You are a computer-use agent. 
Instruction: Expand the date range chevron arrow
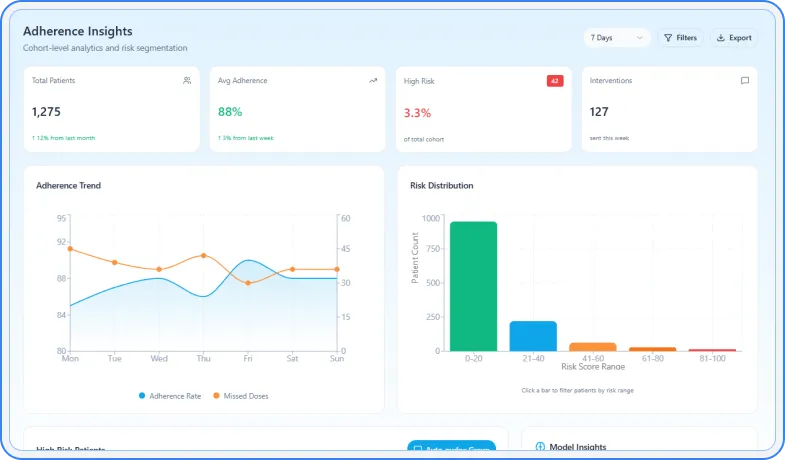(x=639, y=38)
